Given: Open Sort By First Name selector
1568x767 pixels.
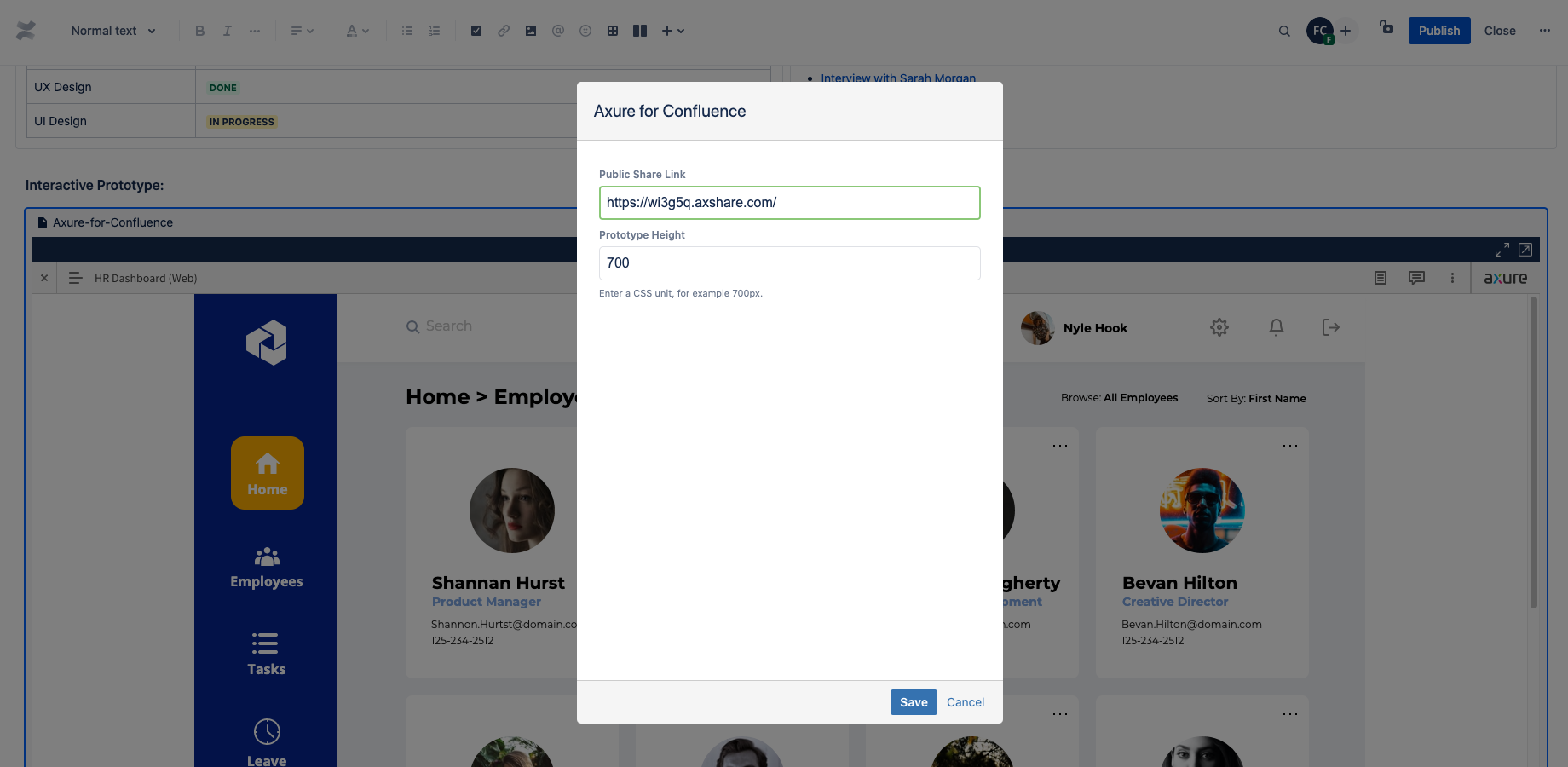Looking at the screenshot, I should (x=1256, y=399).
